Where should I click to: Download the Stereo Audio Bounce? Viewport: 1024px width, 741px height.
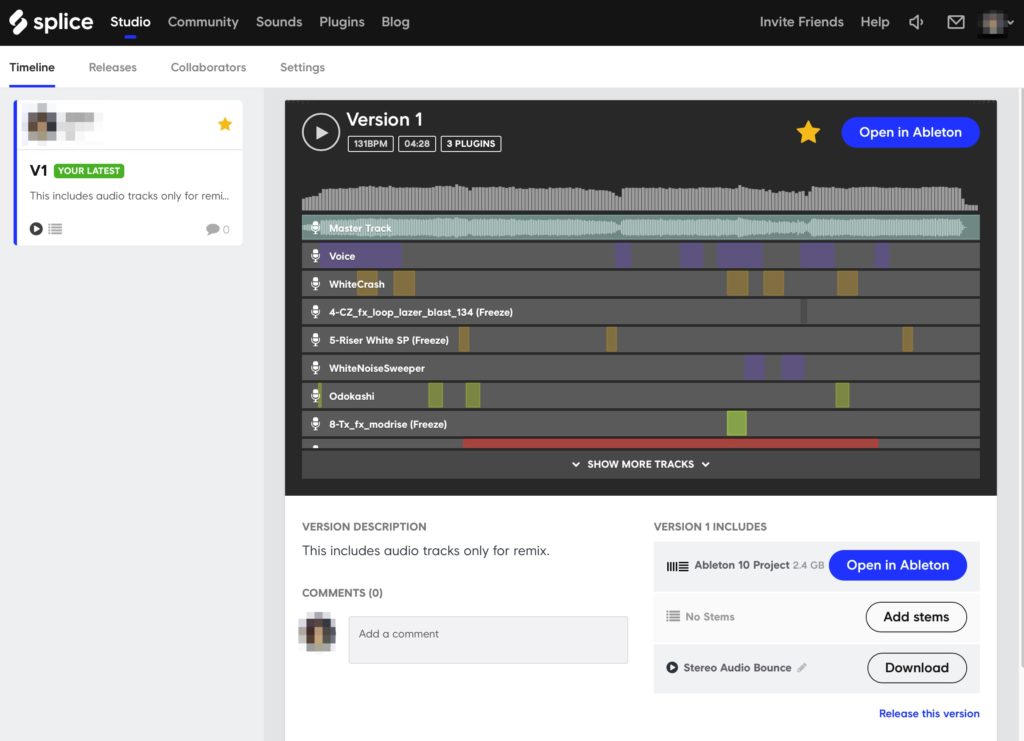pyautogui.click(x=917, y=668)
